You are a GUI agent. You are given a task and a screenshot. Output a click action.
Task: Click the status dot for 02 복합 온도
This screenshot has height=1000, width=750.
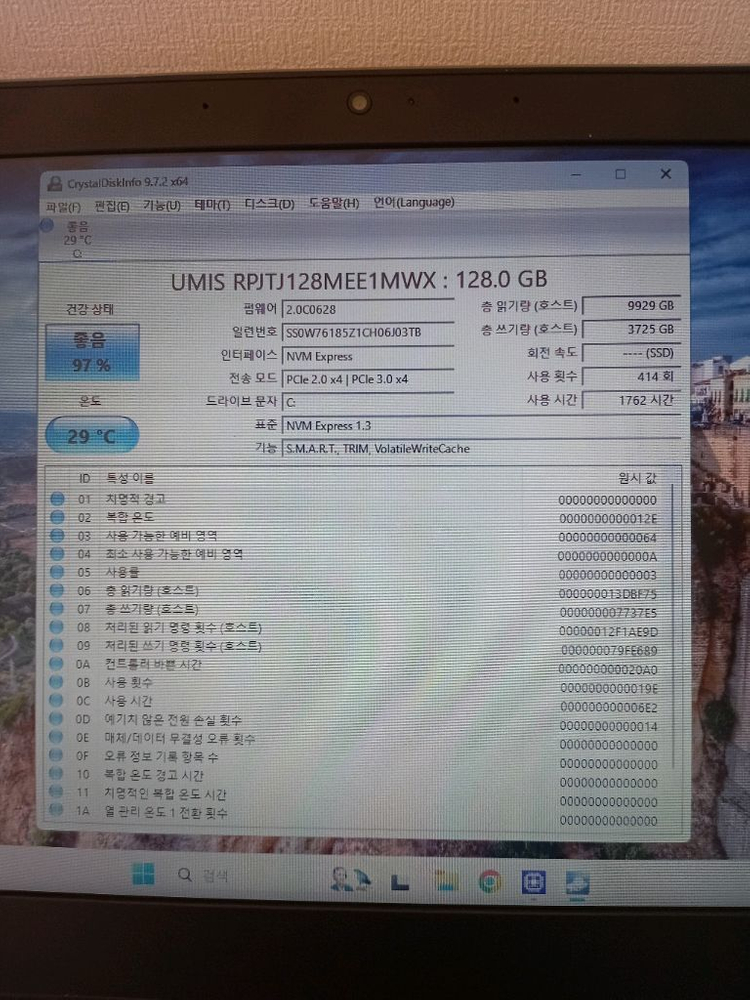point(57,517)
